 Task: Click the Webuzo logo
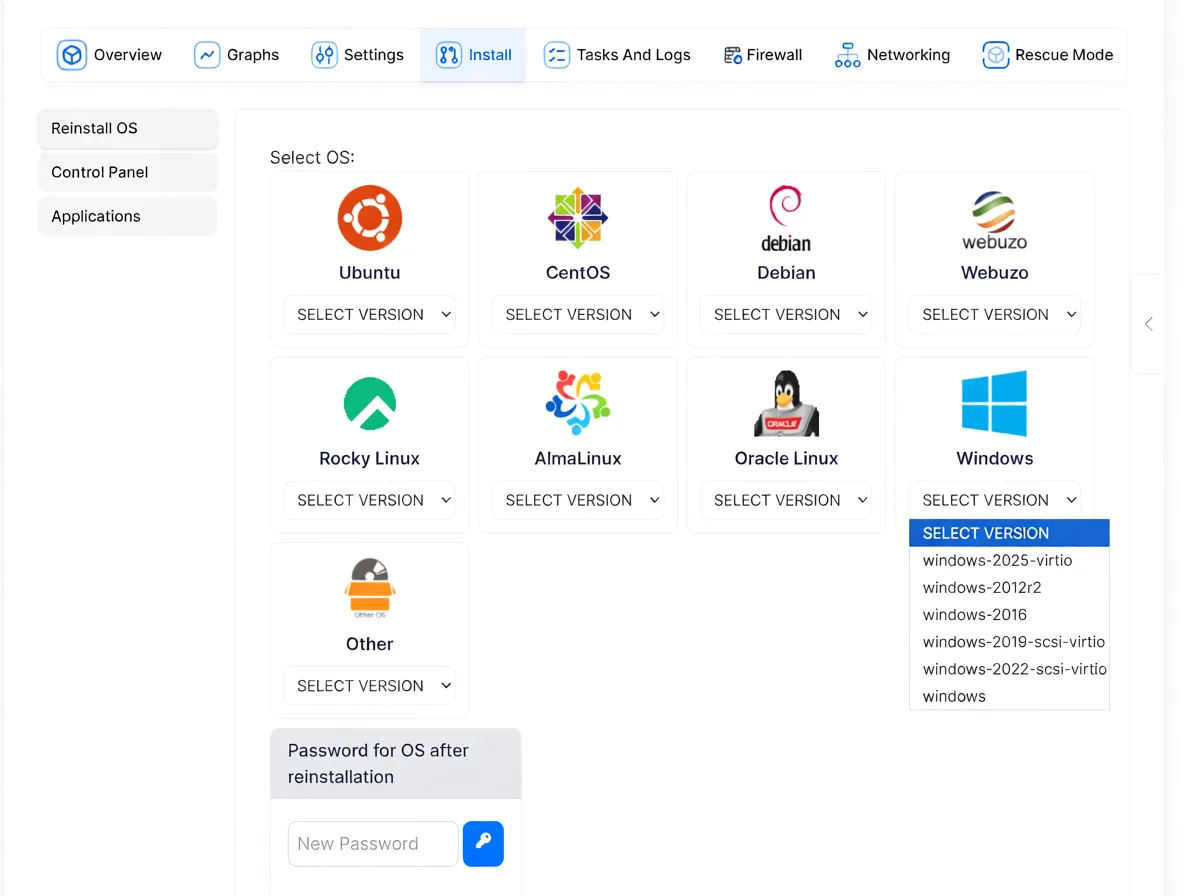[994, 220]
